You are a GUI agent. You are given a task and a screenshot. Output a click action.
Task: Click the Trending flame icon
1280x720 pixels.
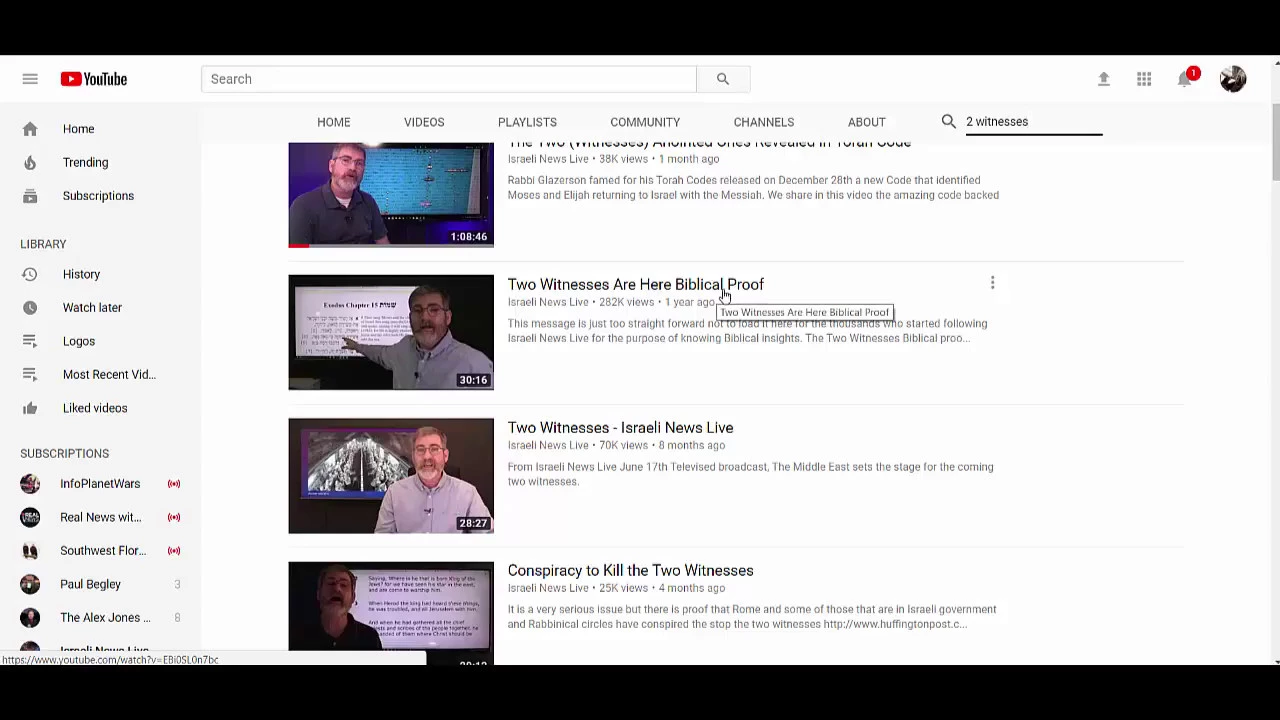(x=30, y=162)
